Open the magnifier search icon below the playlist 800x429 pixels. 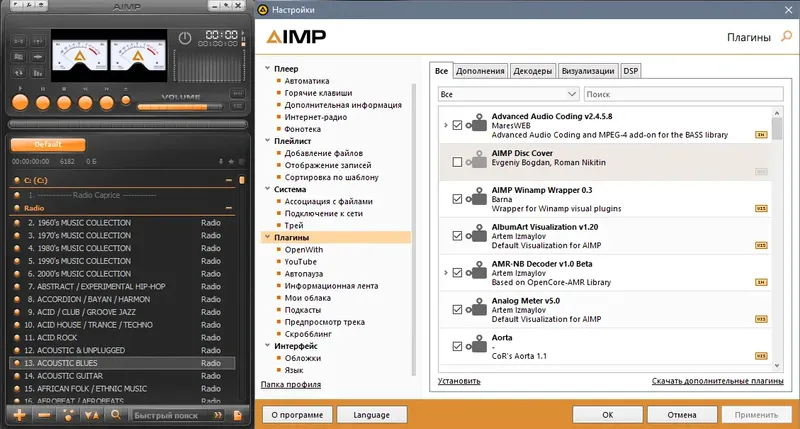click(116, 415)
